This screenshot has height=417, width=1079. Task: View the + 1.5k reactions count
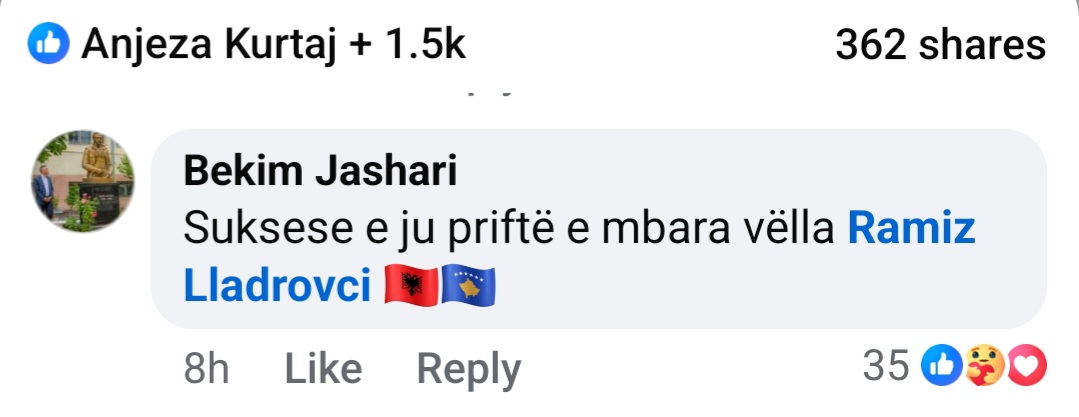pos(408,45)
